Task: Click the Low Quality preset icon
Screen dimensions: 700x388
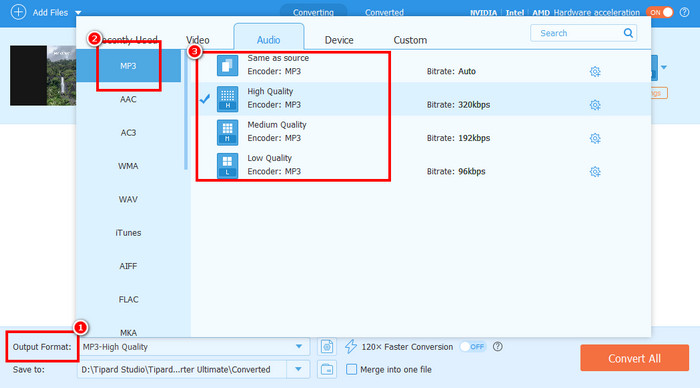Action: (227, 166)
